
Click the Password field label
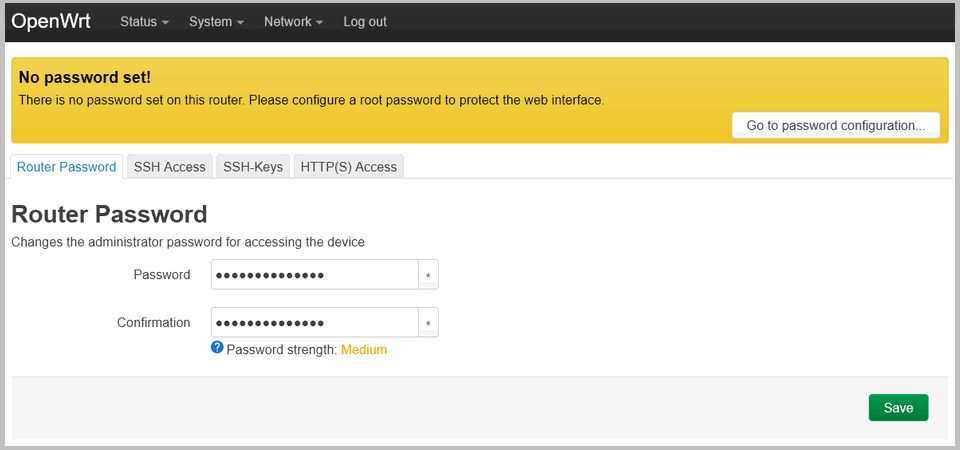coord(162,275)
